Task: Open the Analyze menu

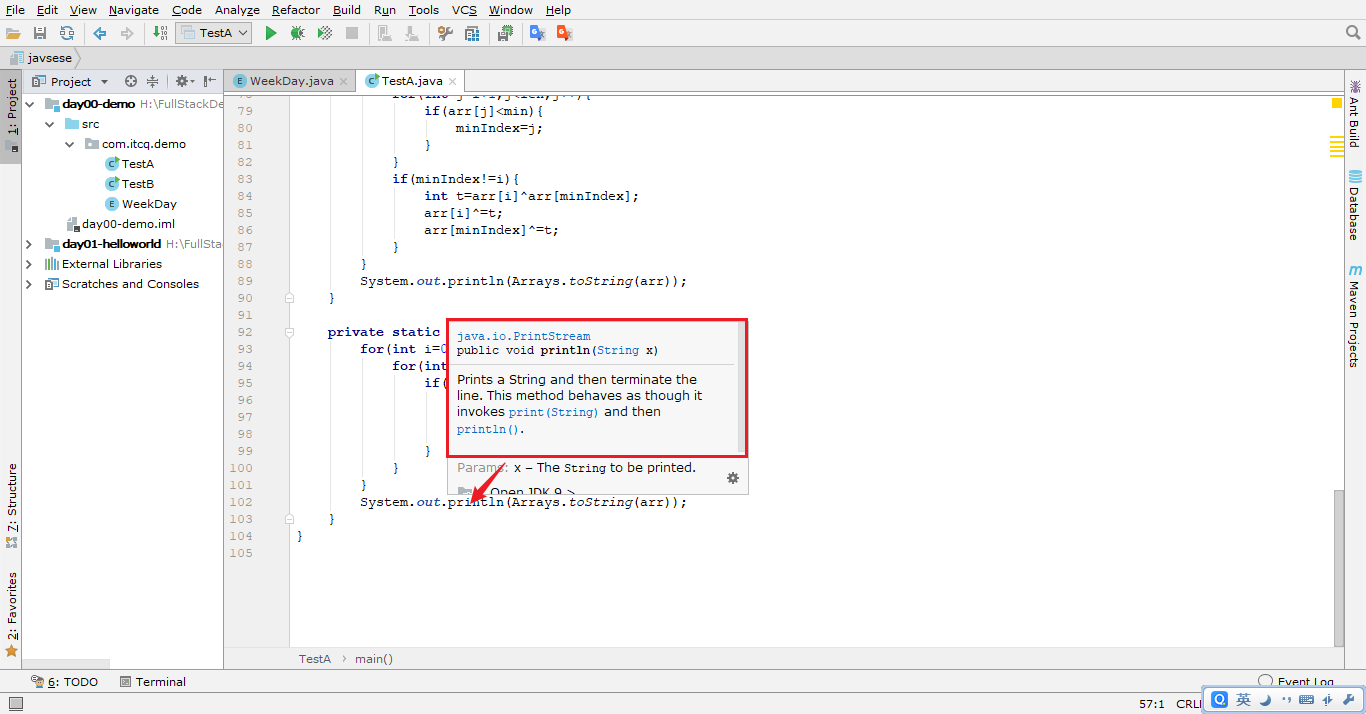Action: tap(237, 9)
